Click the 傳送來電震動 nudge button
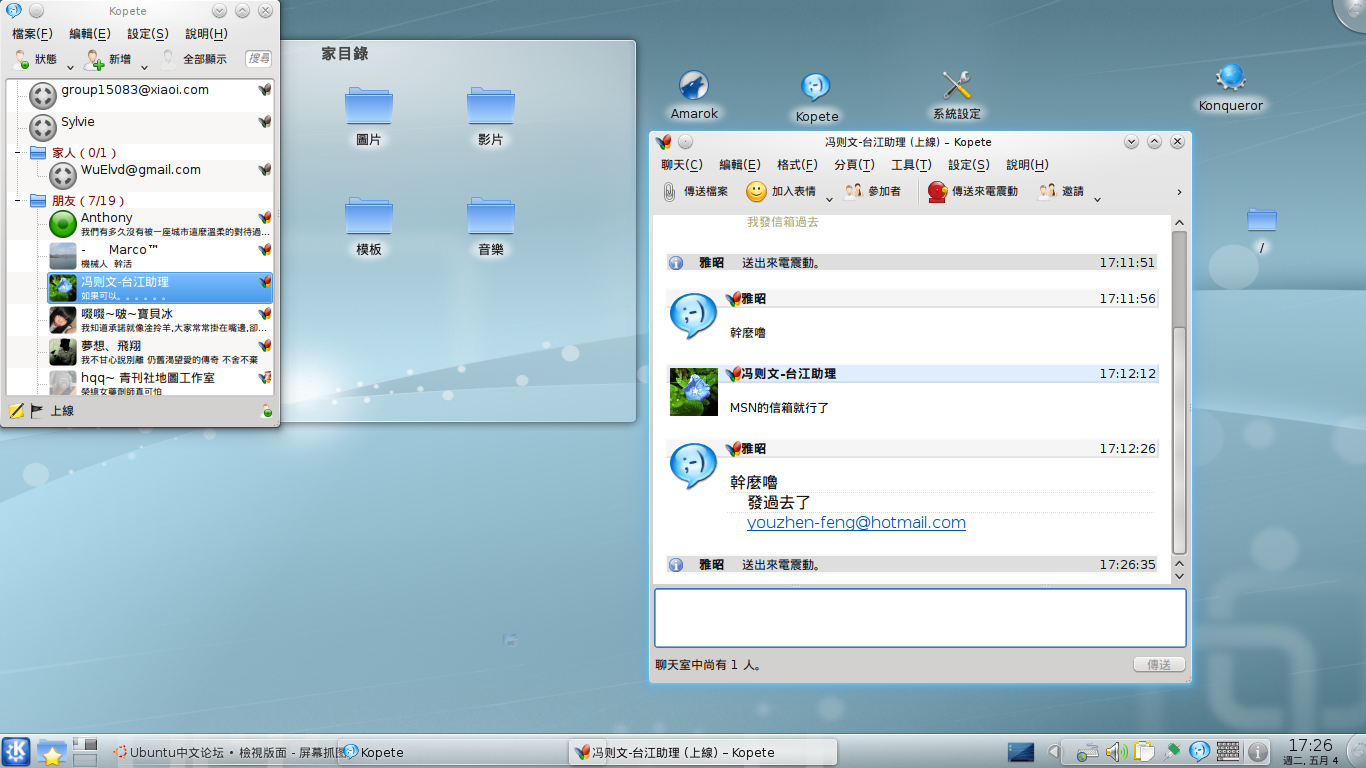This screenshot has height=768, width=1366. point(973,191)
